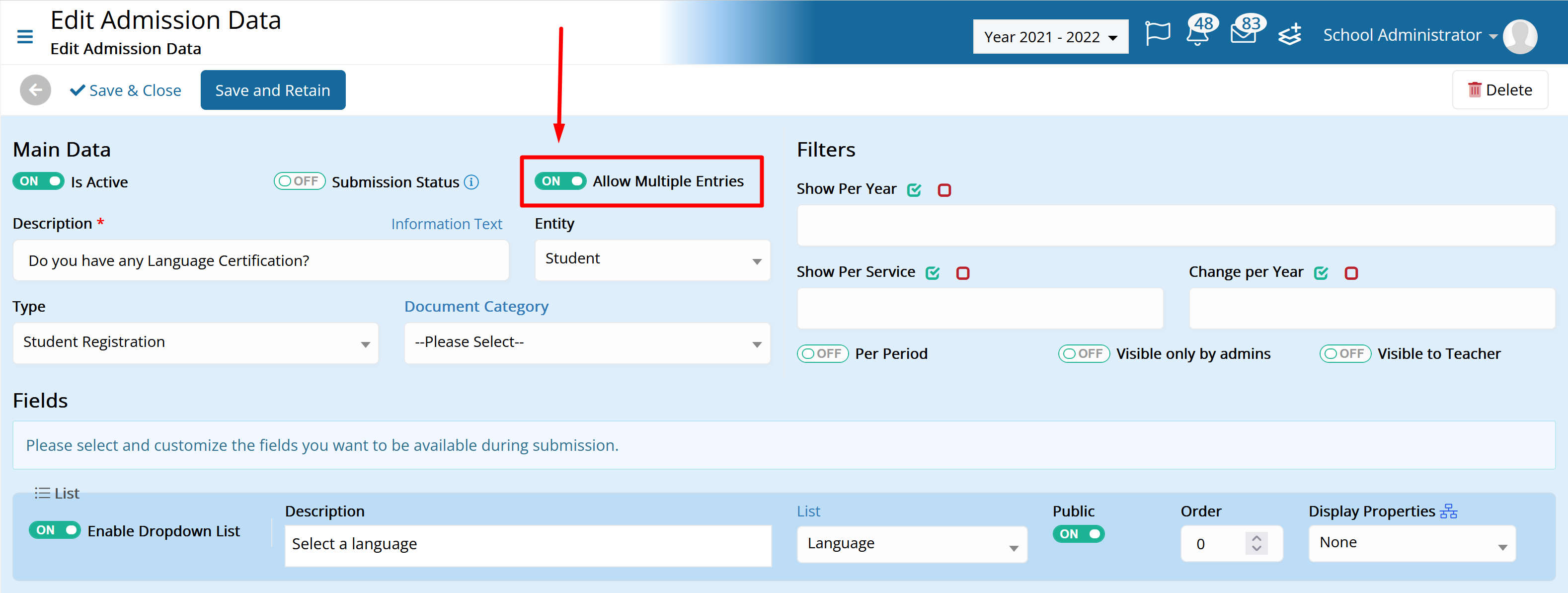1568x593 pixels.
Task: Toggle the Is Active switch
Action: [38, 181]
